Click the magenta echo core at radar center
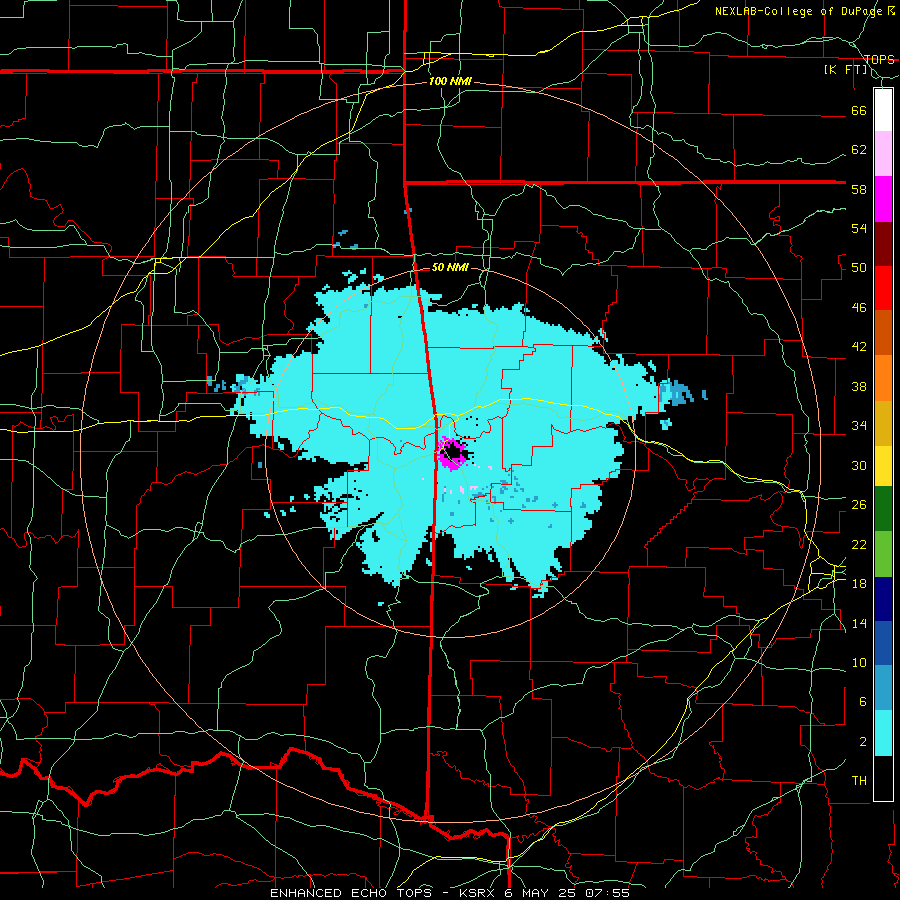Screen dimensions: 900x900 point(452,453)
